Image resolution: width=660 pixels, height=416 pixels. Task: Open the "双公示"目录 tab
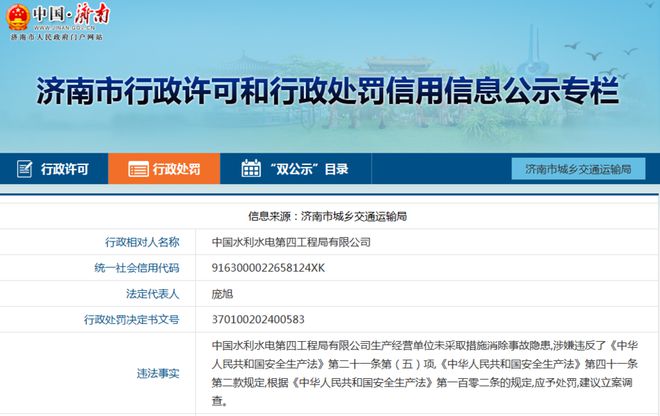point(295,169)
